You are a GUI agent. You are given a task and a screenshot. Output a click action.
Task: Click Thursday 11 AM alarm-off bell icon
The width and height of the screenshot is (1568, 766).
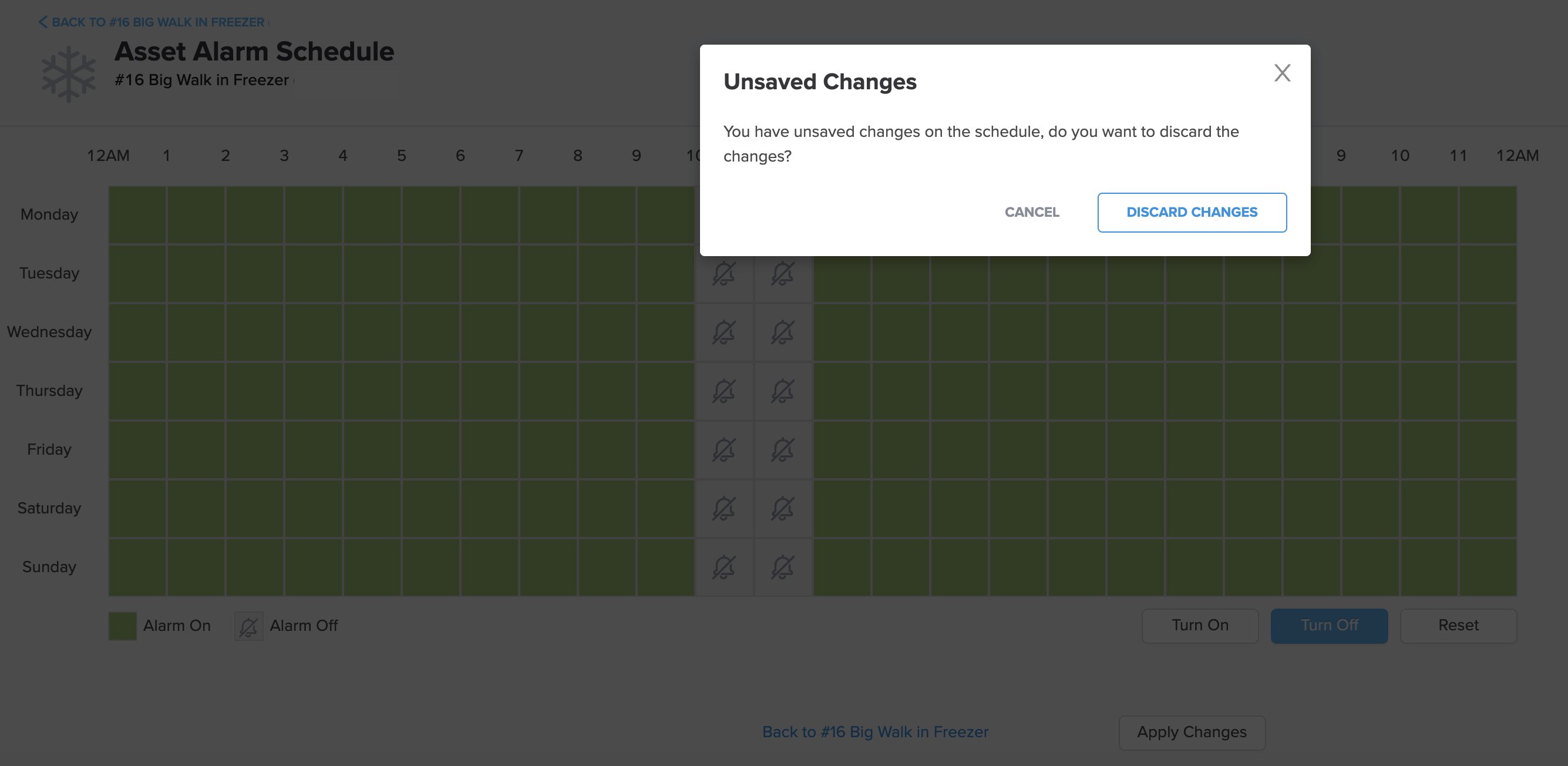point(783,391)
